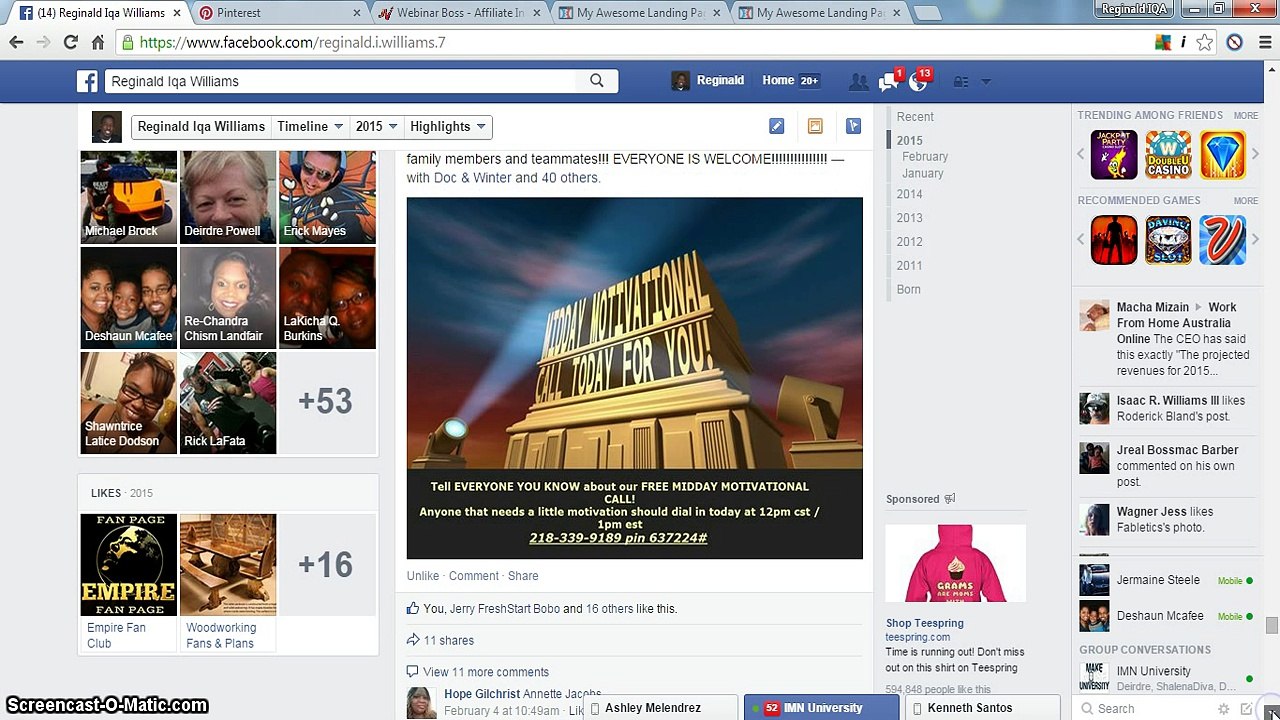The width and height of the screenshot is (1280, 720).
Task: Switch to second My Awesome Landing Page tab
Action: pos(818,13)
